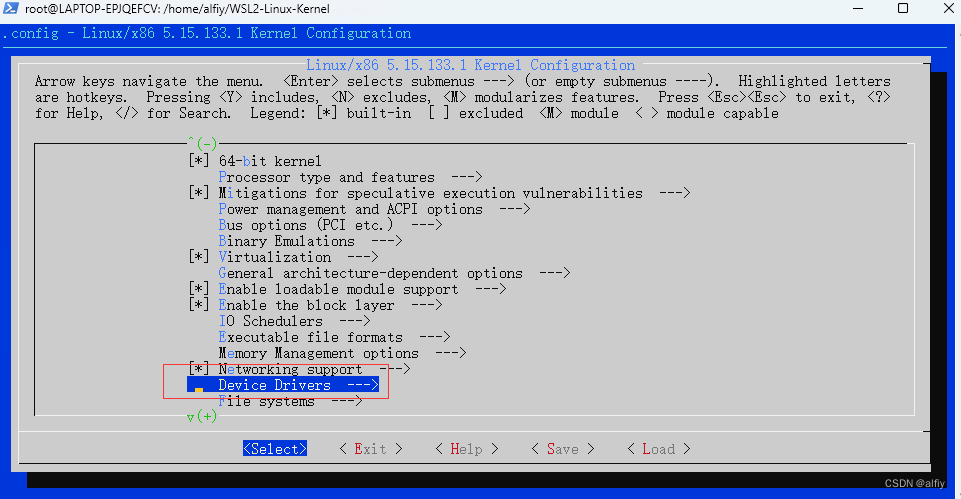The width and height of the screenshot is (961, 499).
Task: Open IO Schedulers submenu
Action: (x=294, y=321)
